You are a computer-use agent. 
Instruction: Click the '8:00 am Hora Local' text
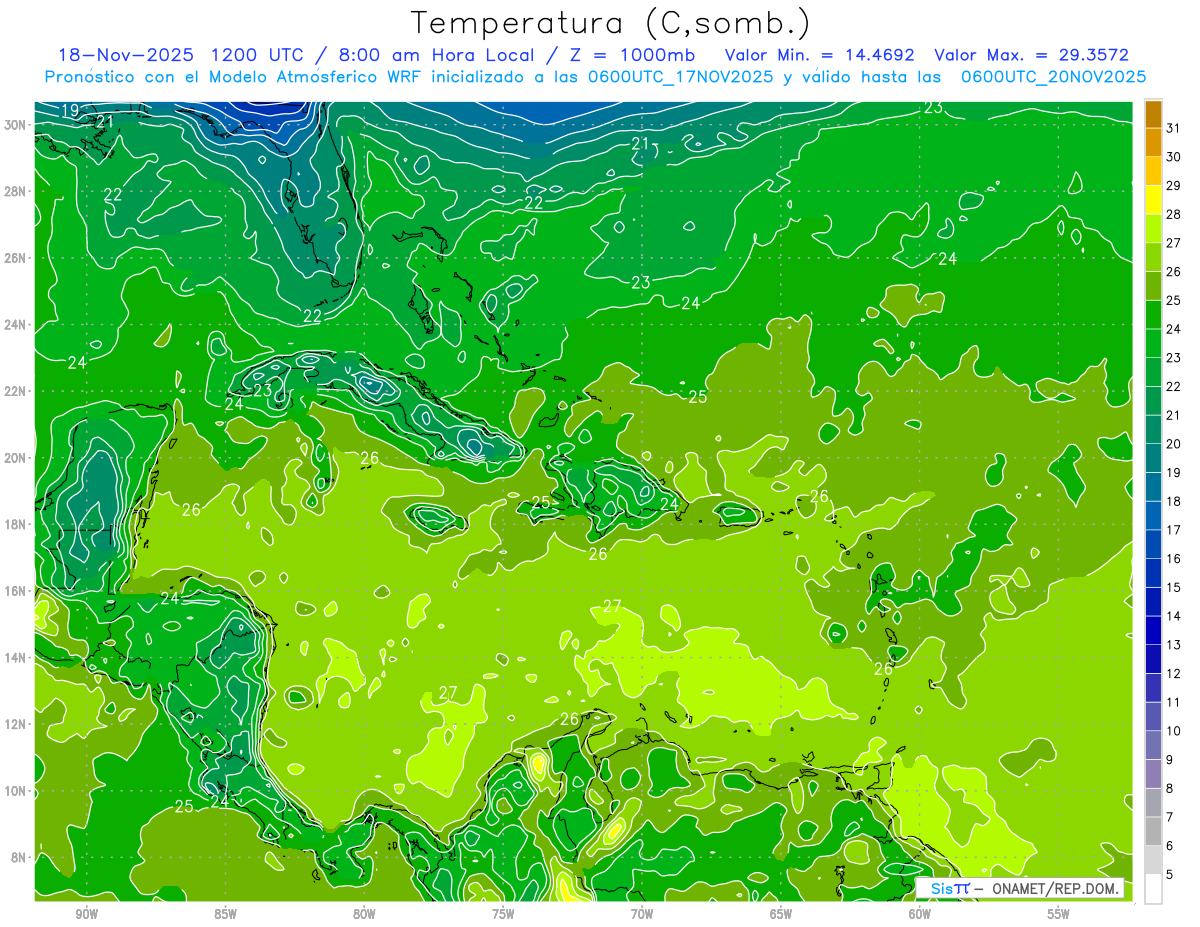tap(436, 55)
